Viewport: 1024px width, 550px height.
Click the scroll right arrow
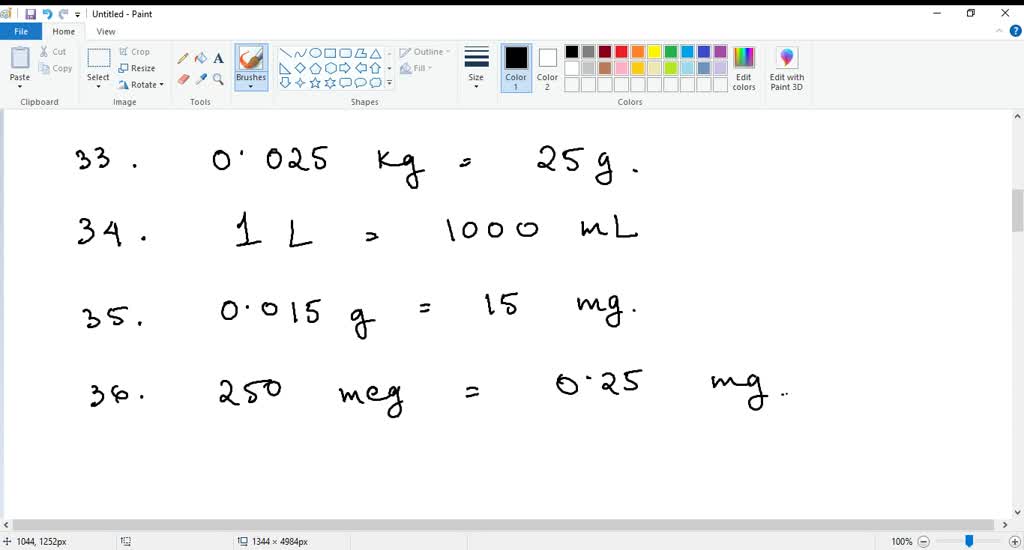(1004, 525)
